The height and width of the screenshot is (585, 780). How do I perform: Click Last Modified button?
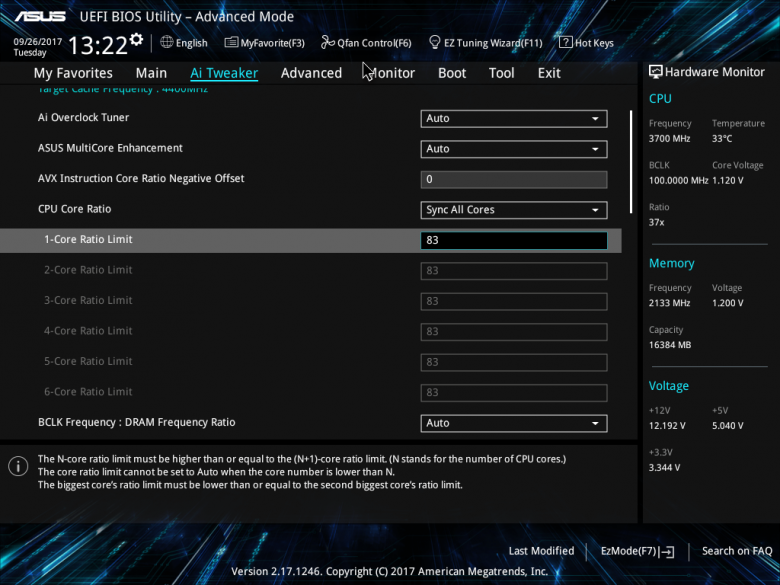[x=541, y=551]
